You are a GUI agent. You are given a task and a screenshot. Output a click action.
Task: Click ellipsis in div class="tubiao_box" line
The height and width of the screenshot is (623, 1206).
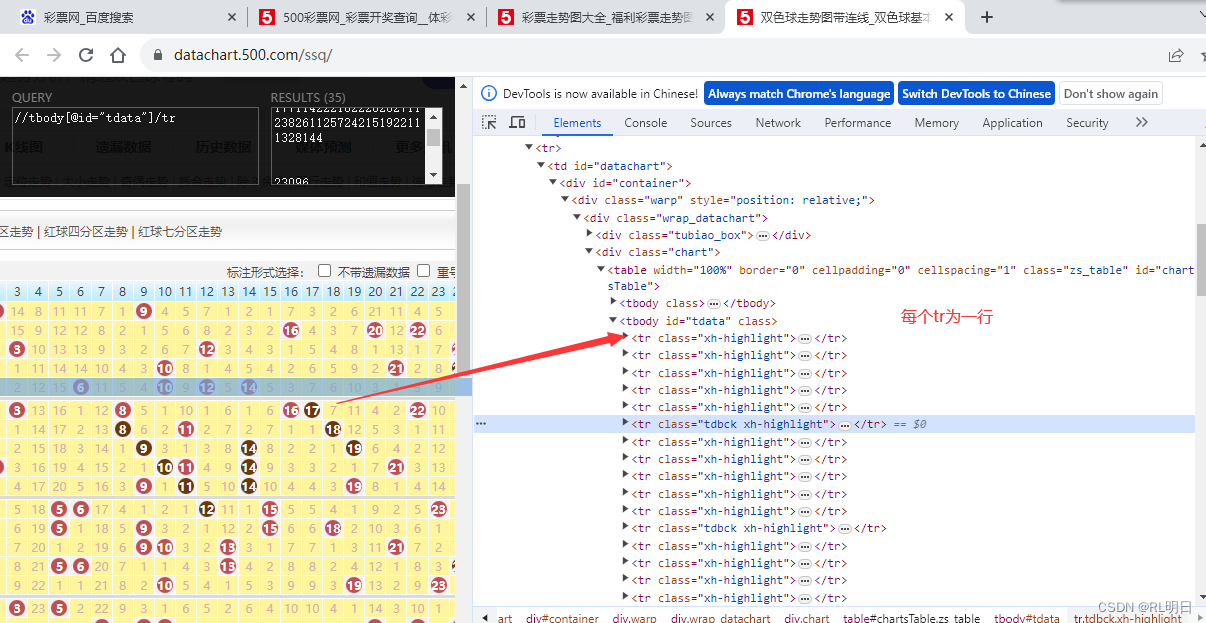pyautogui.click(x=762, y=235)
